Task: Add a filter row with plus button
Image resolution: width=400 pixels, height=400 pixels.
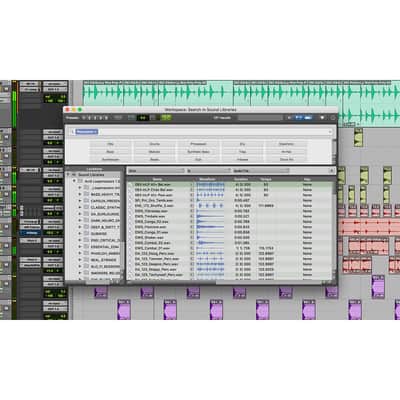Action: [331, 171]
